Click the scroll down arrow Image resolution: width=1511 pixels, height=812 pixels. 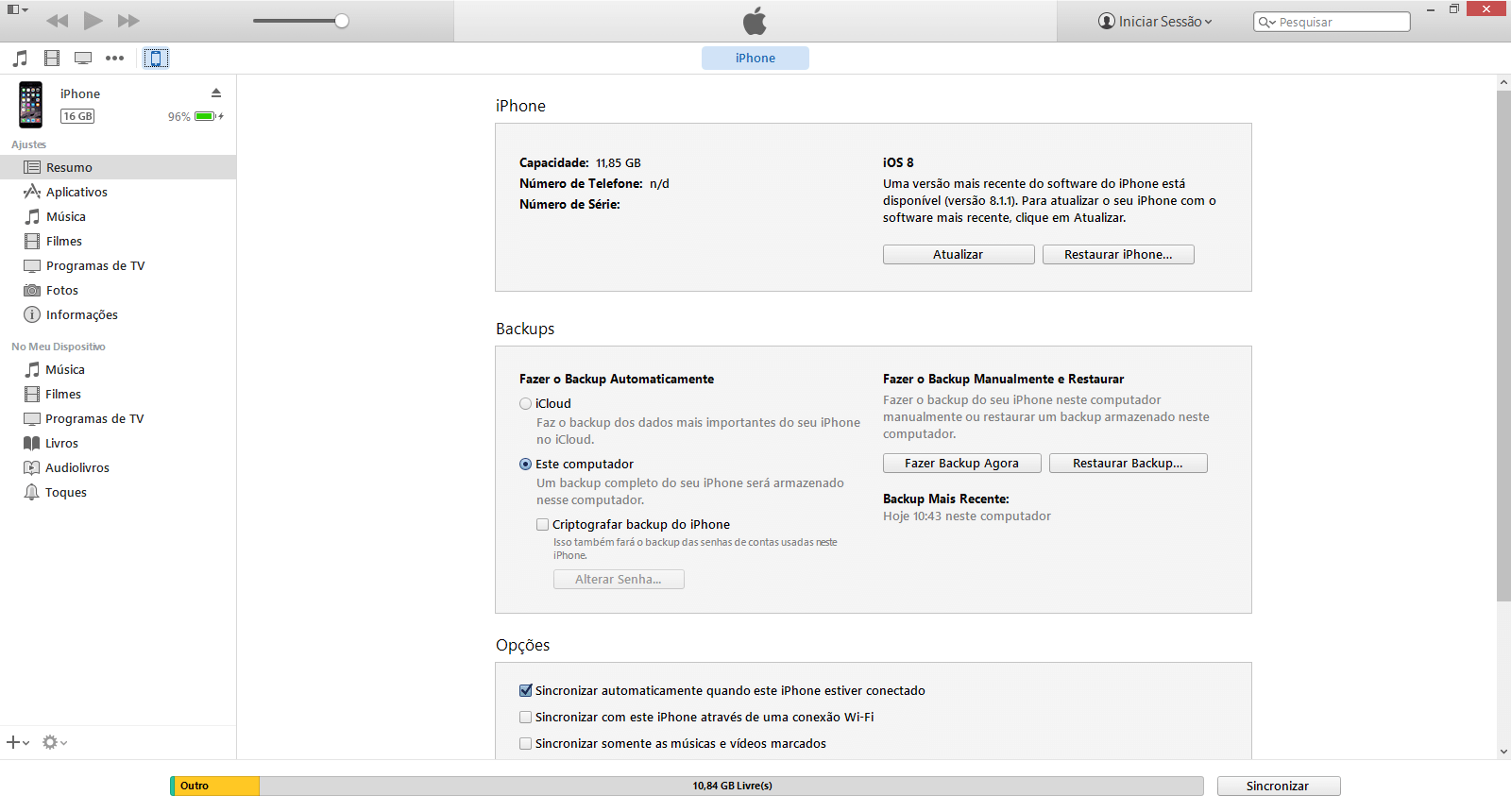1503,752
